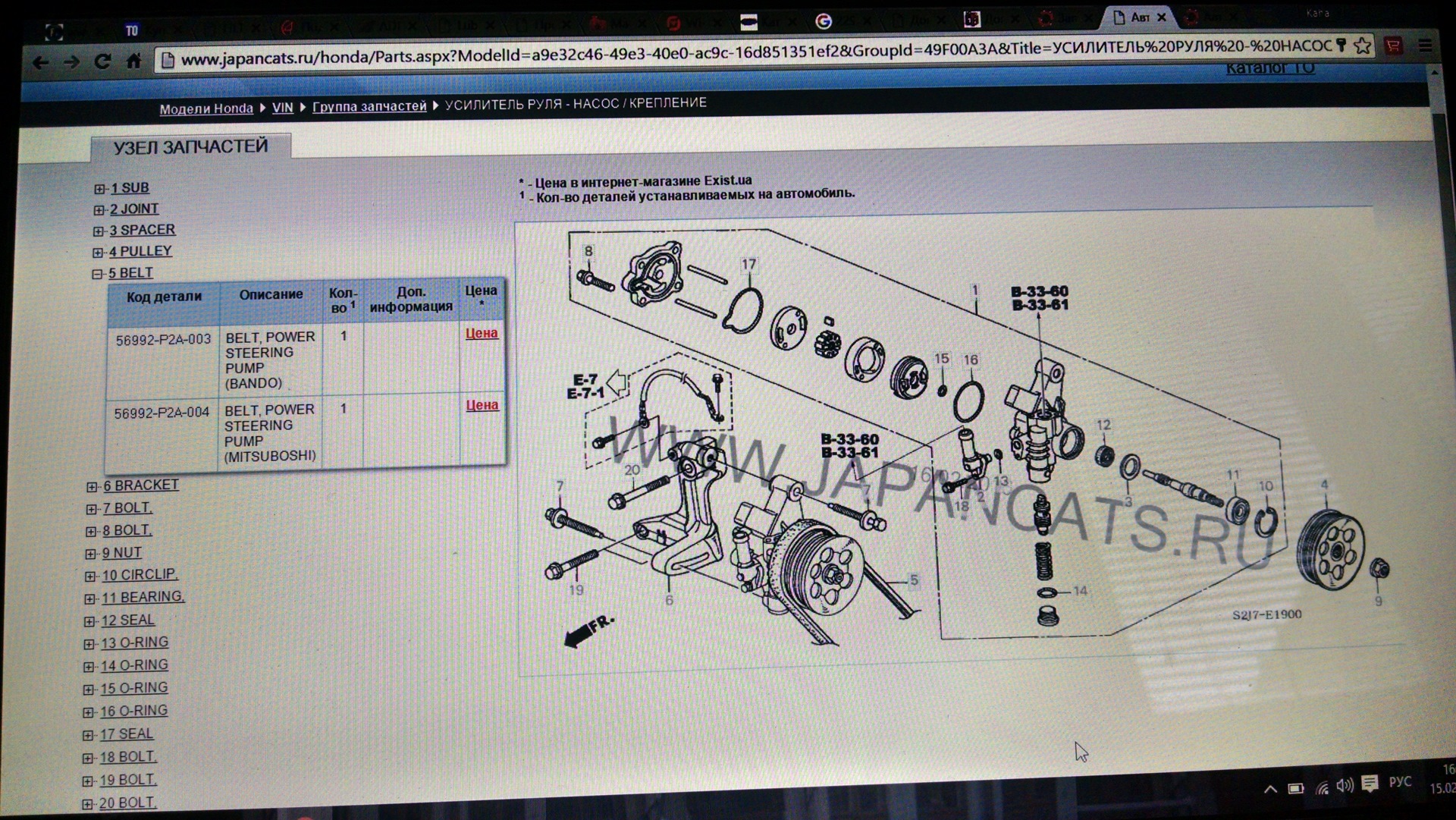Open 'Цена' link for part 56992-P2A-004
1456x820 pixels.
[482, 405]
